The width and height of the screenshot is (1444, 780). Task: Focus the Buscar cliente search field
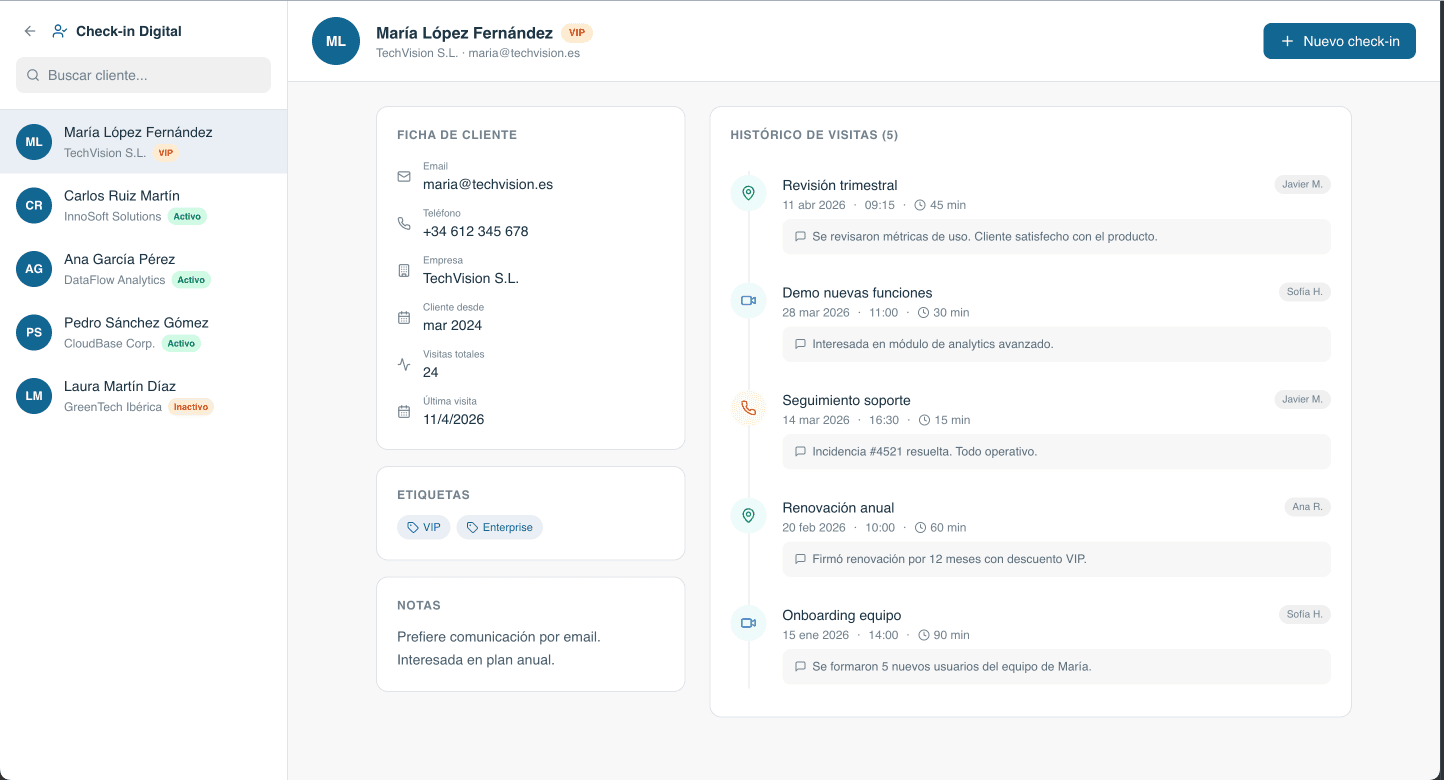click(144, 75)
